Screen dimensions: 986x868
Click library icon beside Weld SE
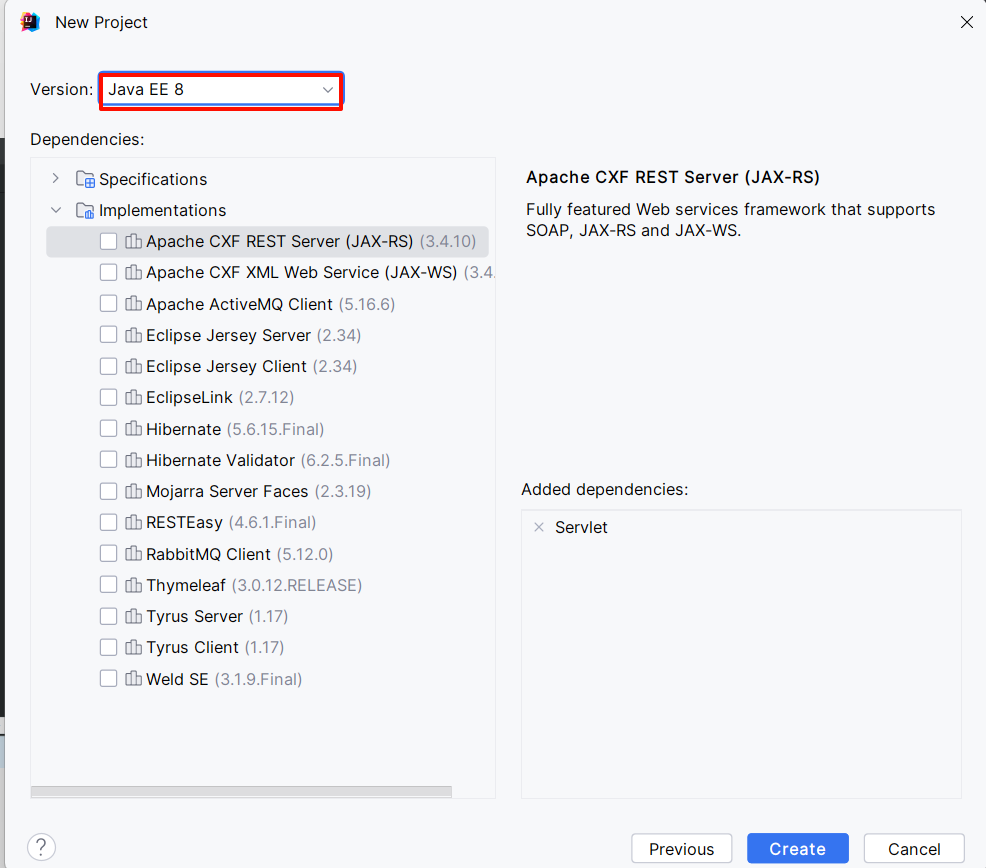(133, 678)
